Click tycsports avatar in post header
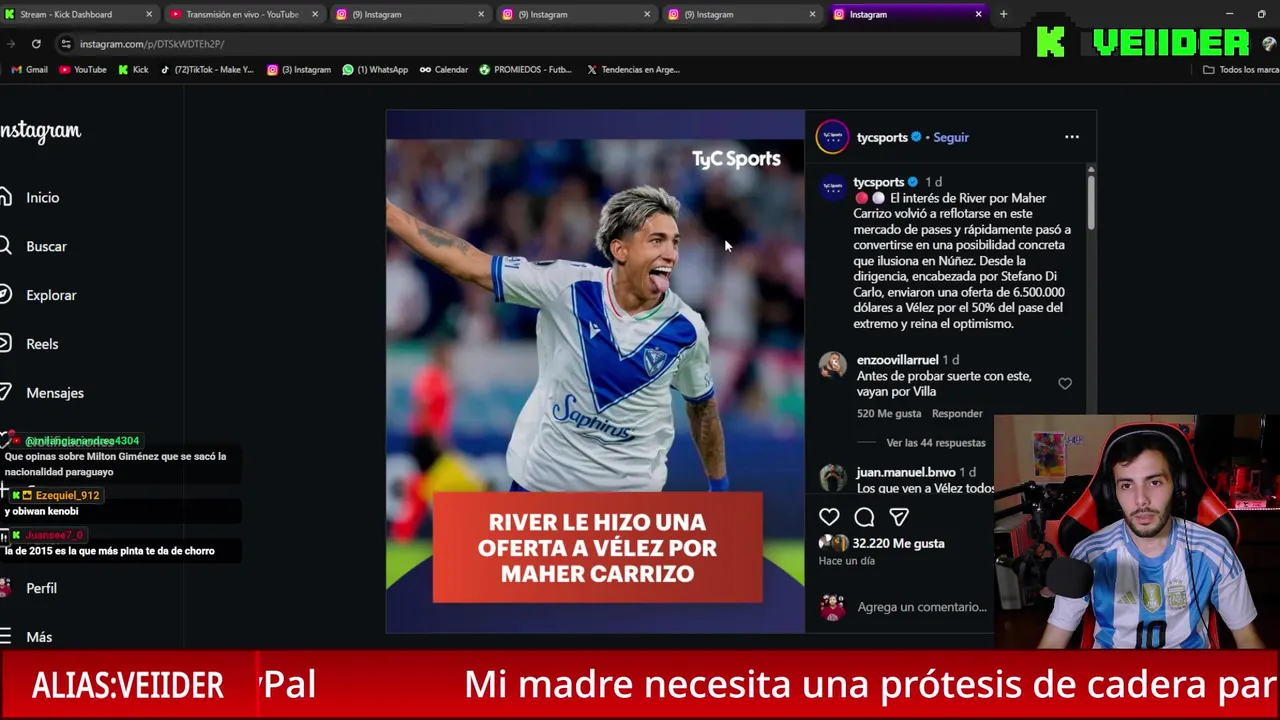1280x720 pixels. coord(832,137)
